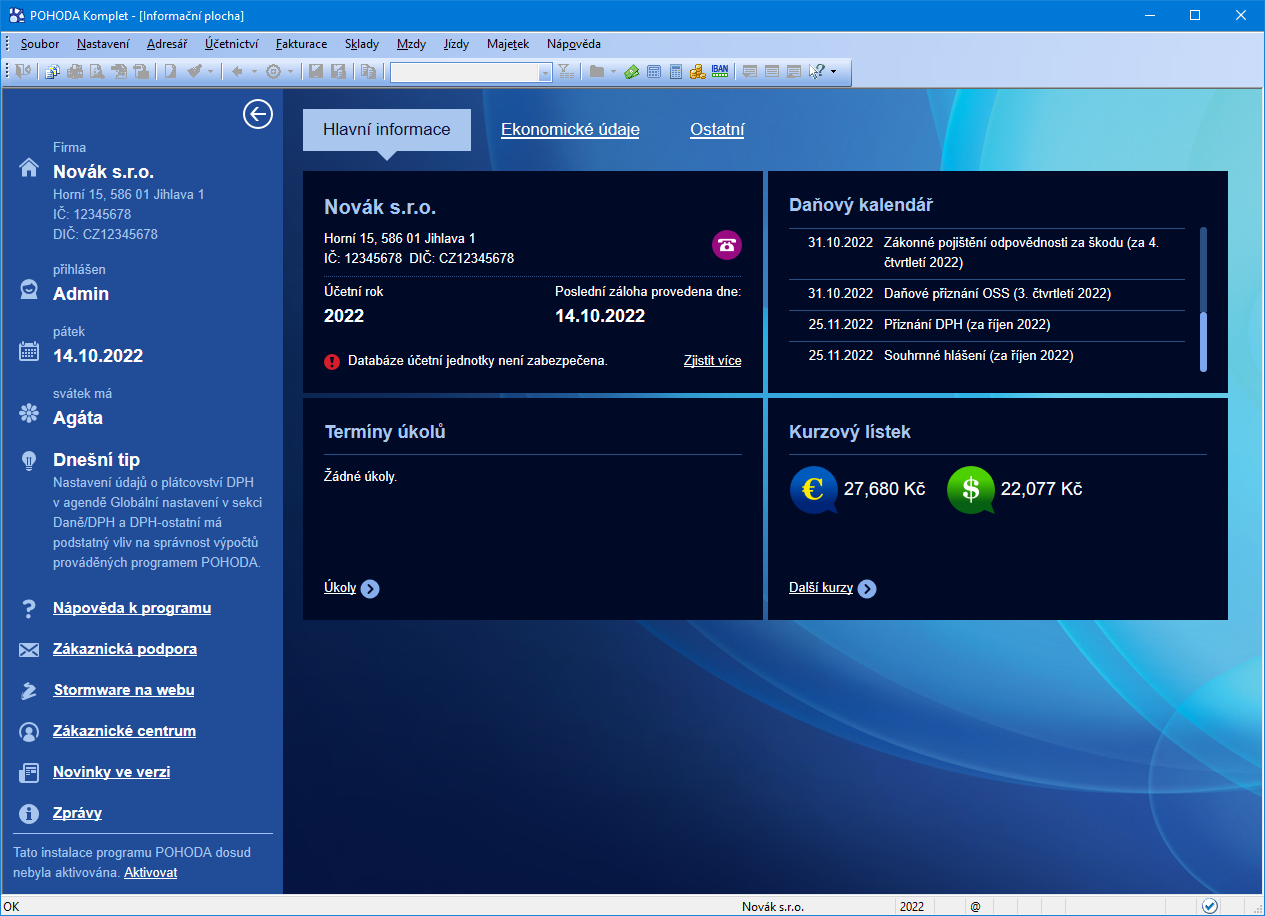Click the user icon beside Admin
The height and width of the screenshot is (916, 1265).
pos(29,289)
